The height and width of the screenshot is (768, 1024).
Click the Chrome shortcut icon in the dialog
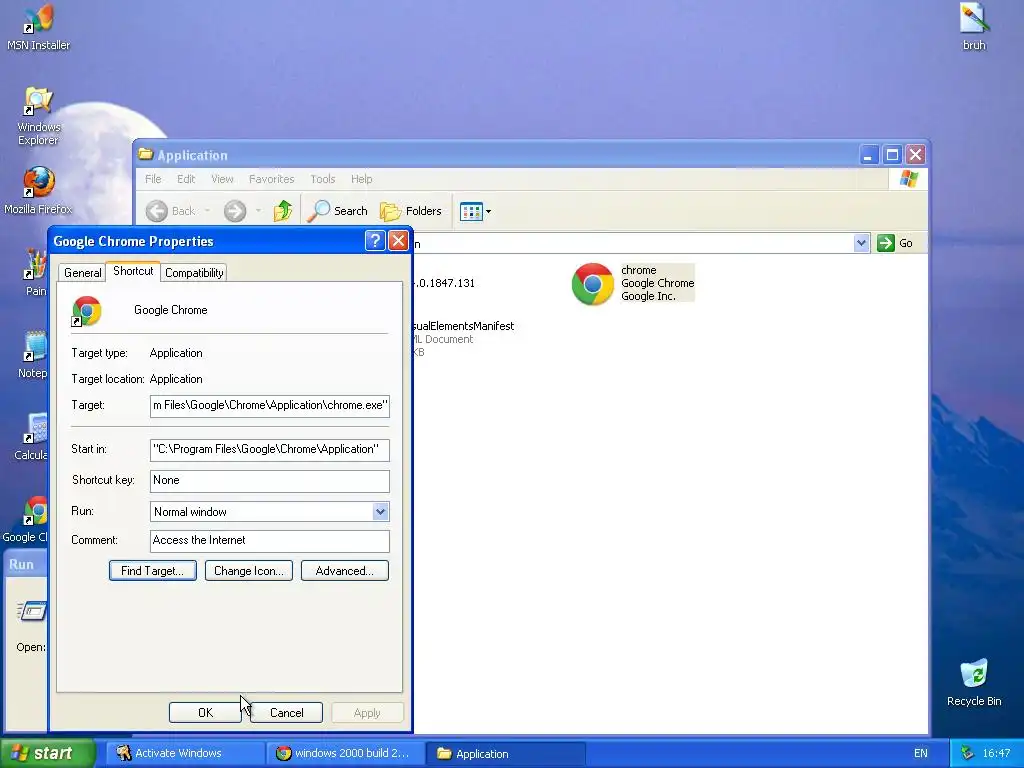click(86, 311)
